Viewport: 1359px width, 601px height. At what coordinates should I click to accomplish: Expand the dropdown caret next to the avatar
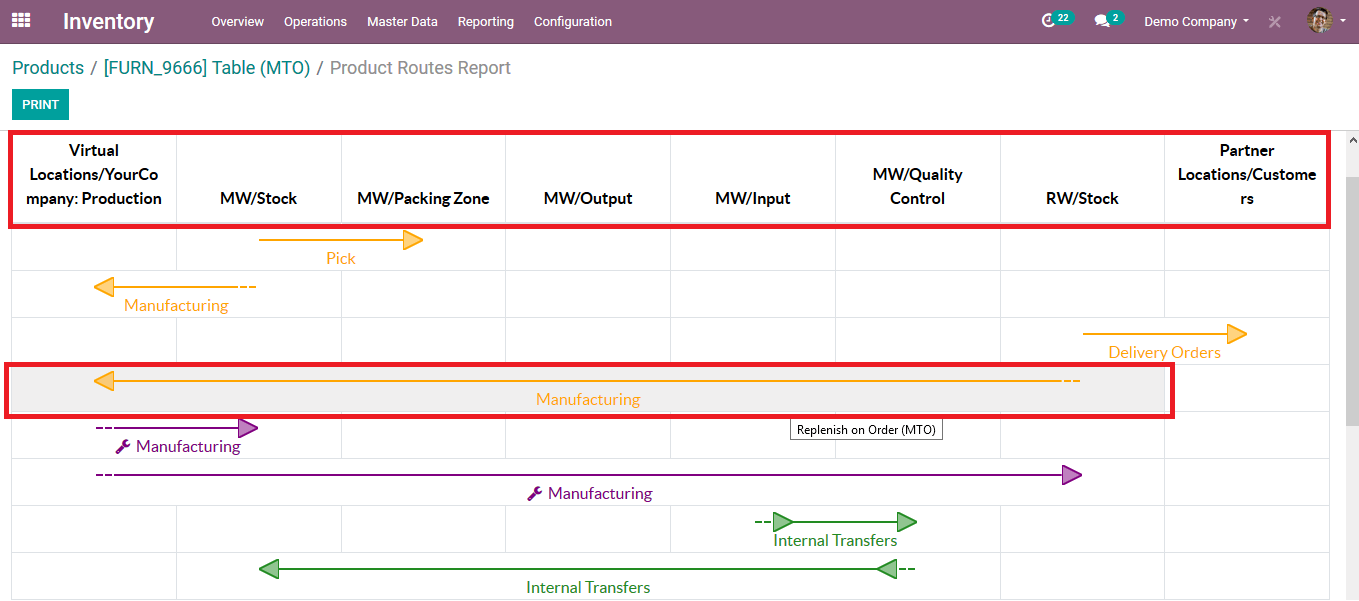tap(1343, 20)
